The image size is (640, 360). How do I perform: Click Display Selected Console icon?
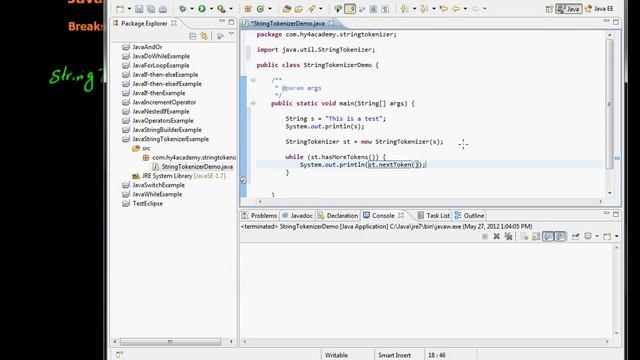point(588,236)
